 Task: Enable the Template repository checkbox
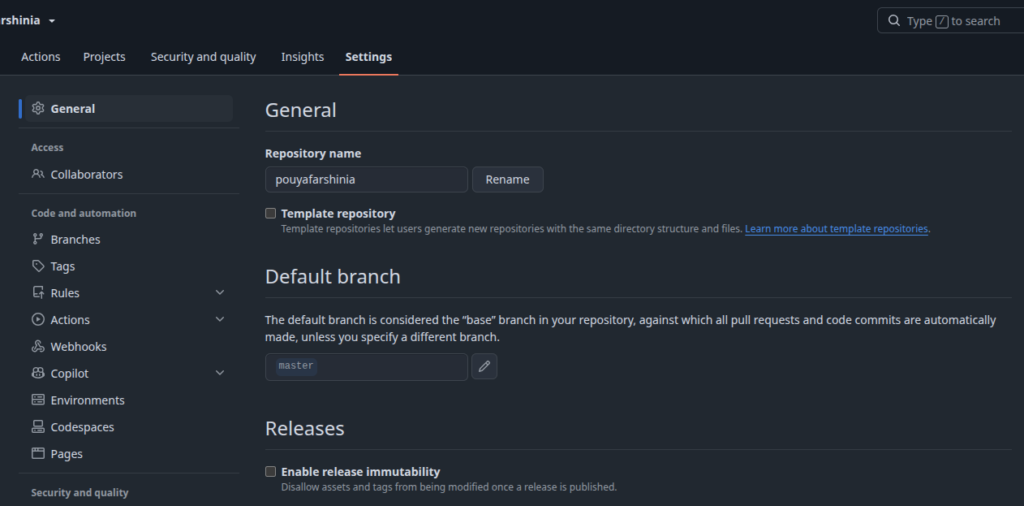click(270, 213)
